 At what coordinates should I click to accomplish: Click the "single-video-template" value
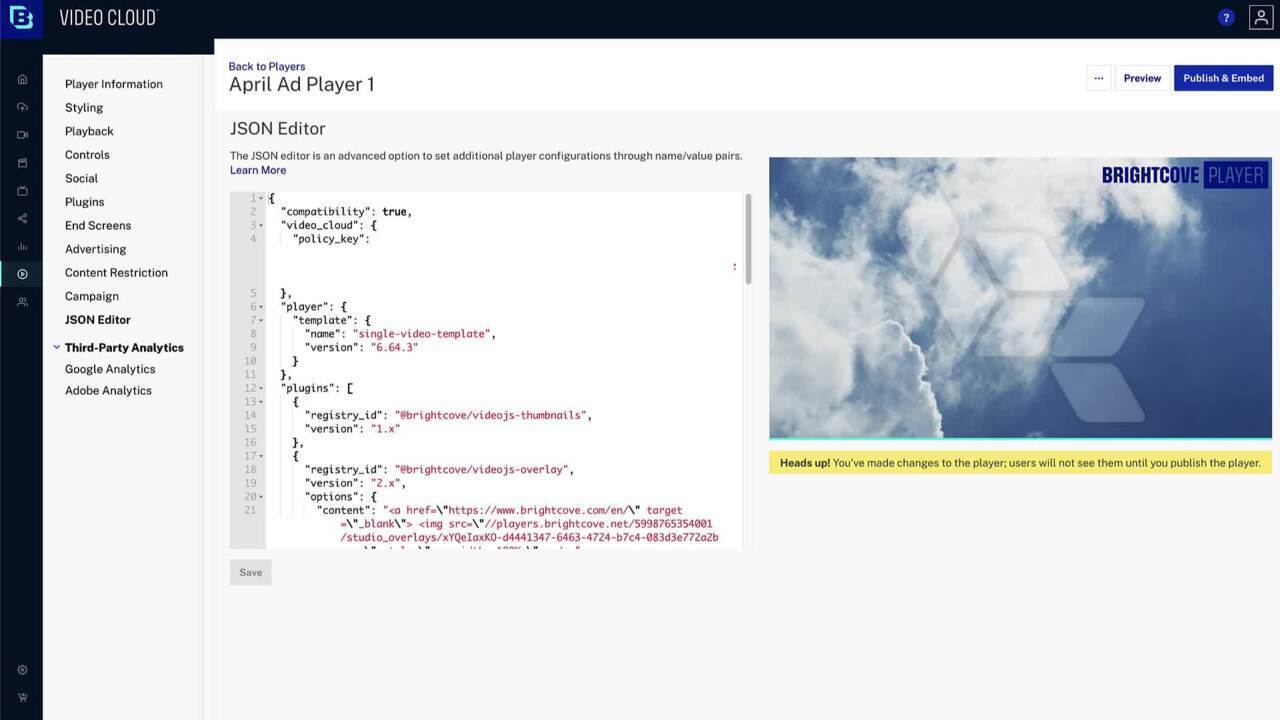point(424,334)
